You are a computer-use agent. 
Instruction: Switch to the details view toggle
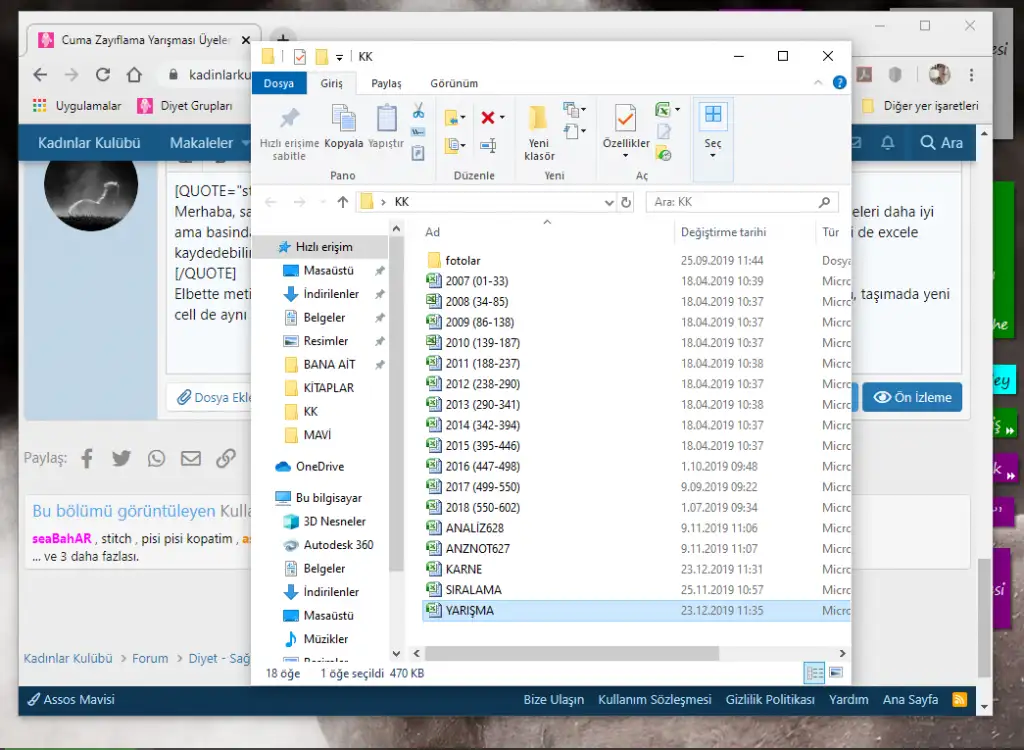pyautogui.click(x=815, y=673)
